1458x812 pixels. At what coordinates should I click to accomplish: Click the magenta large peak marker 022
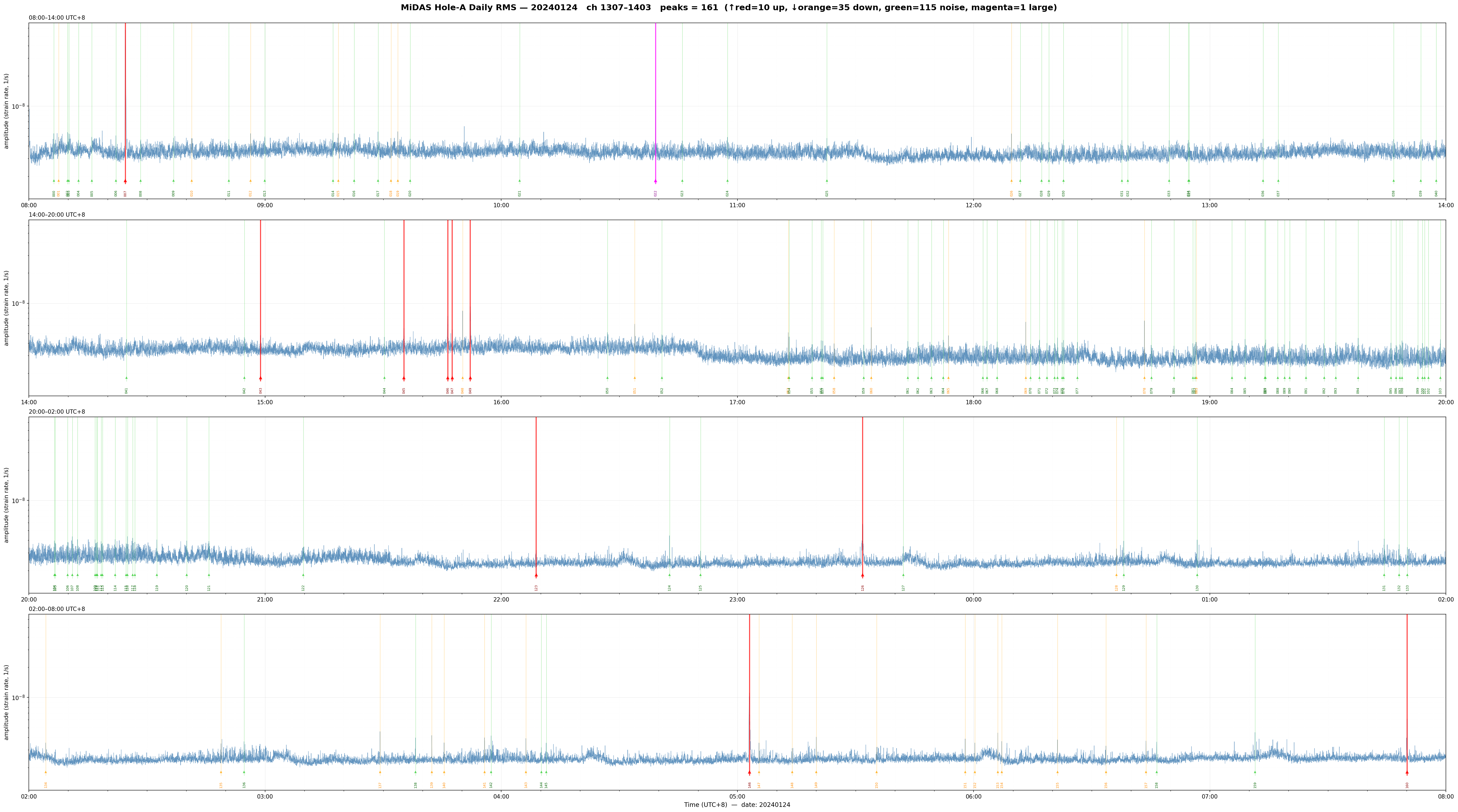(655, 181)
